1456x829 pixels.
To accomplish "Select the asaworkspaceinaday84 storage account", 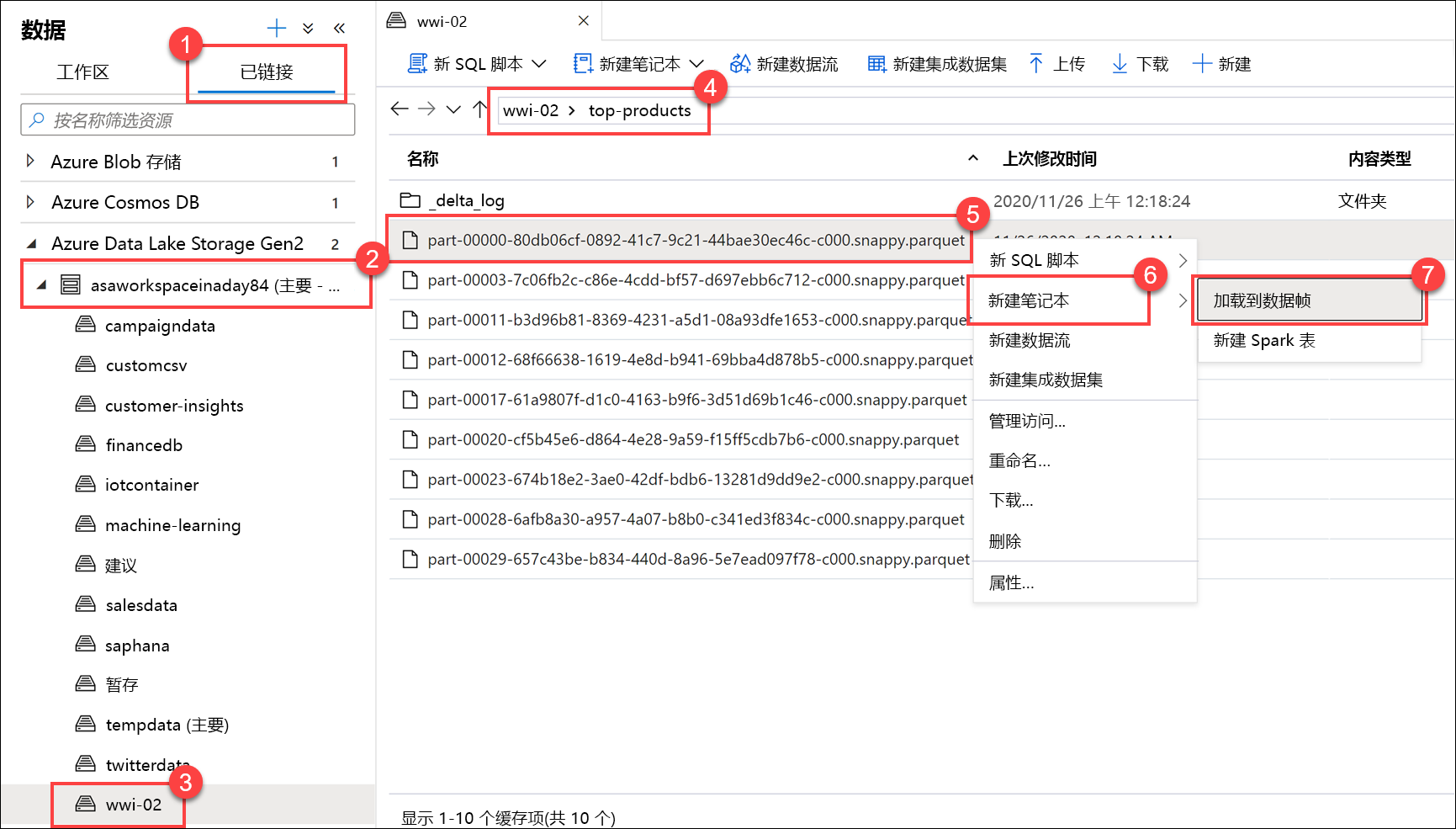I will [214, 285].
